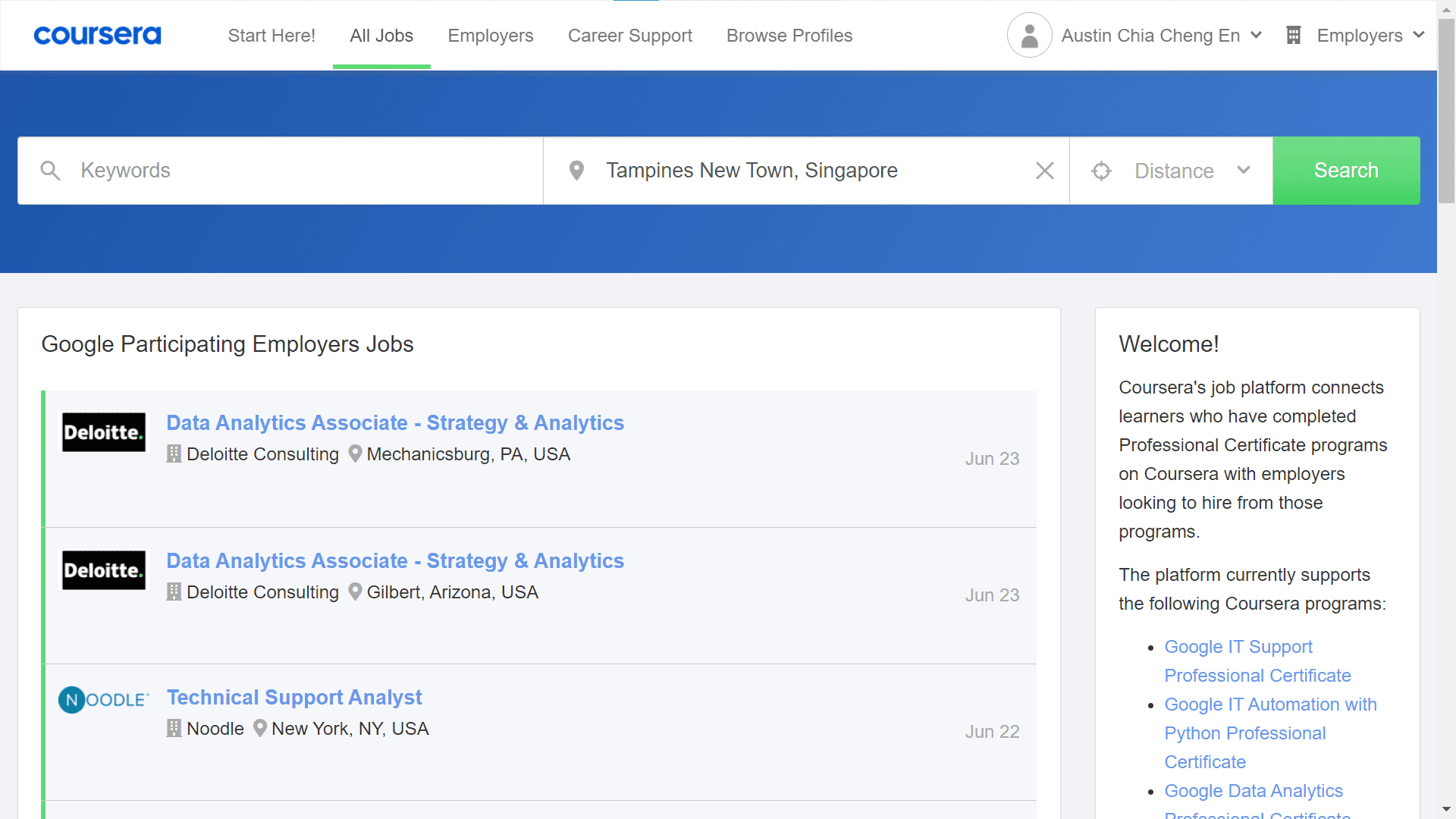Click inside the Keywords input field
Image resolution: width=1456 pixels, height=819 pixels.
pyautogui.click(x=227, y=170)
